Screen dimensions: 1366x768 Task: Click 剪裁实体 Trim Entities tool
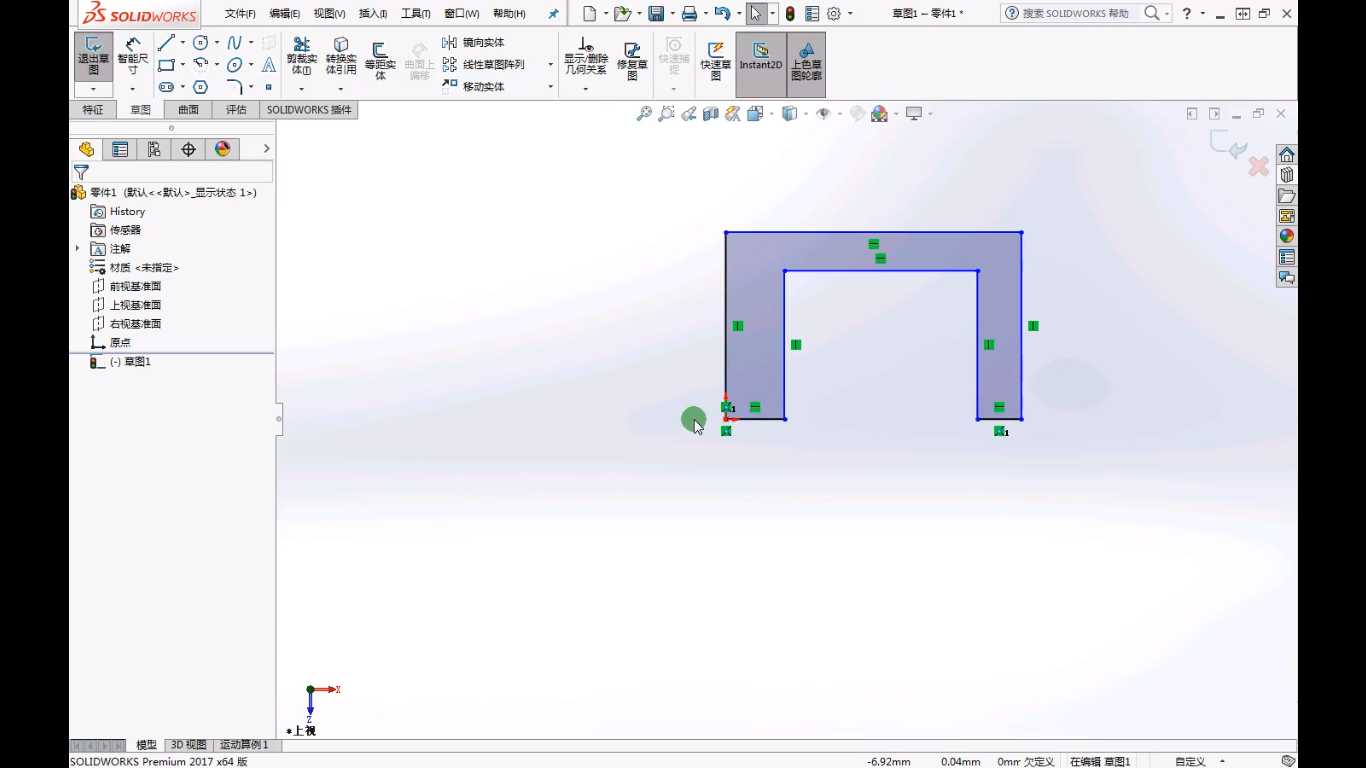coord(301,57)
